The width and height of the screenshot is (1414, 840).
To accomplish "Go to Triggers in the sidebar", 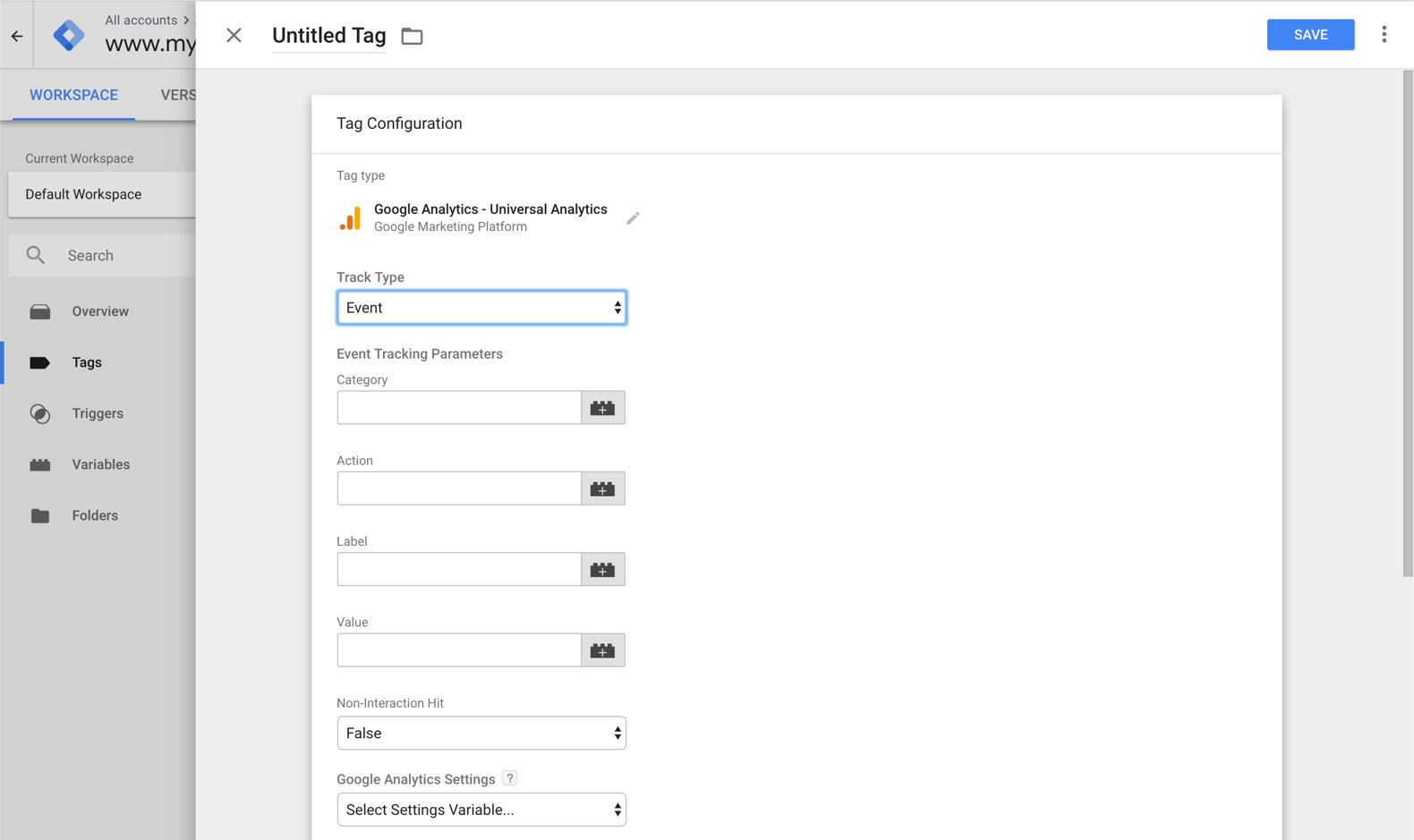I will click(98, 413).
